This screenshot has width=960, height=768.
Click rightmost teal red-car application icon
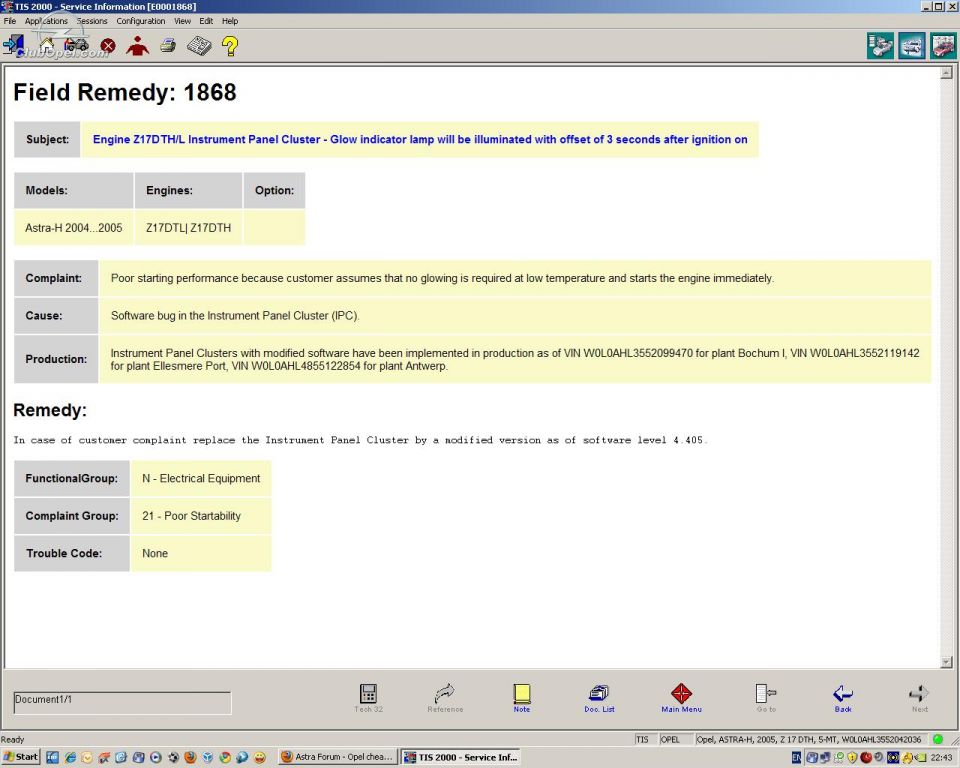point(943,47)
